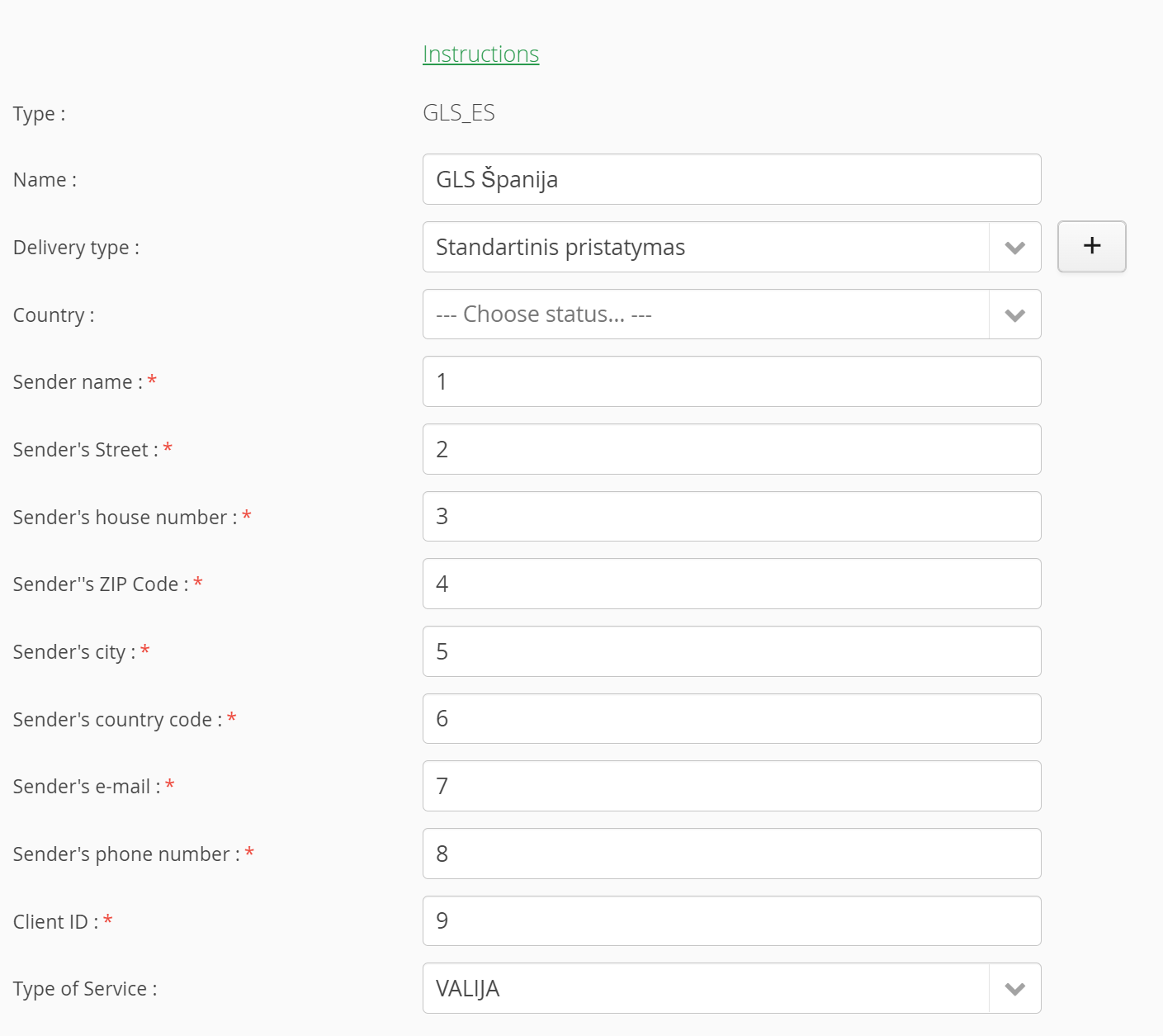Click the Sender's city label
Viewport: 1163px width, 1036px height.
81,652
